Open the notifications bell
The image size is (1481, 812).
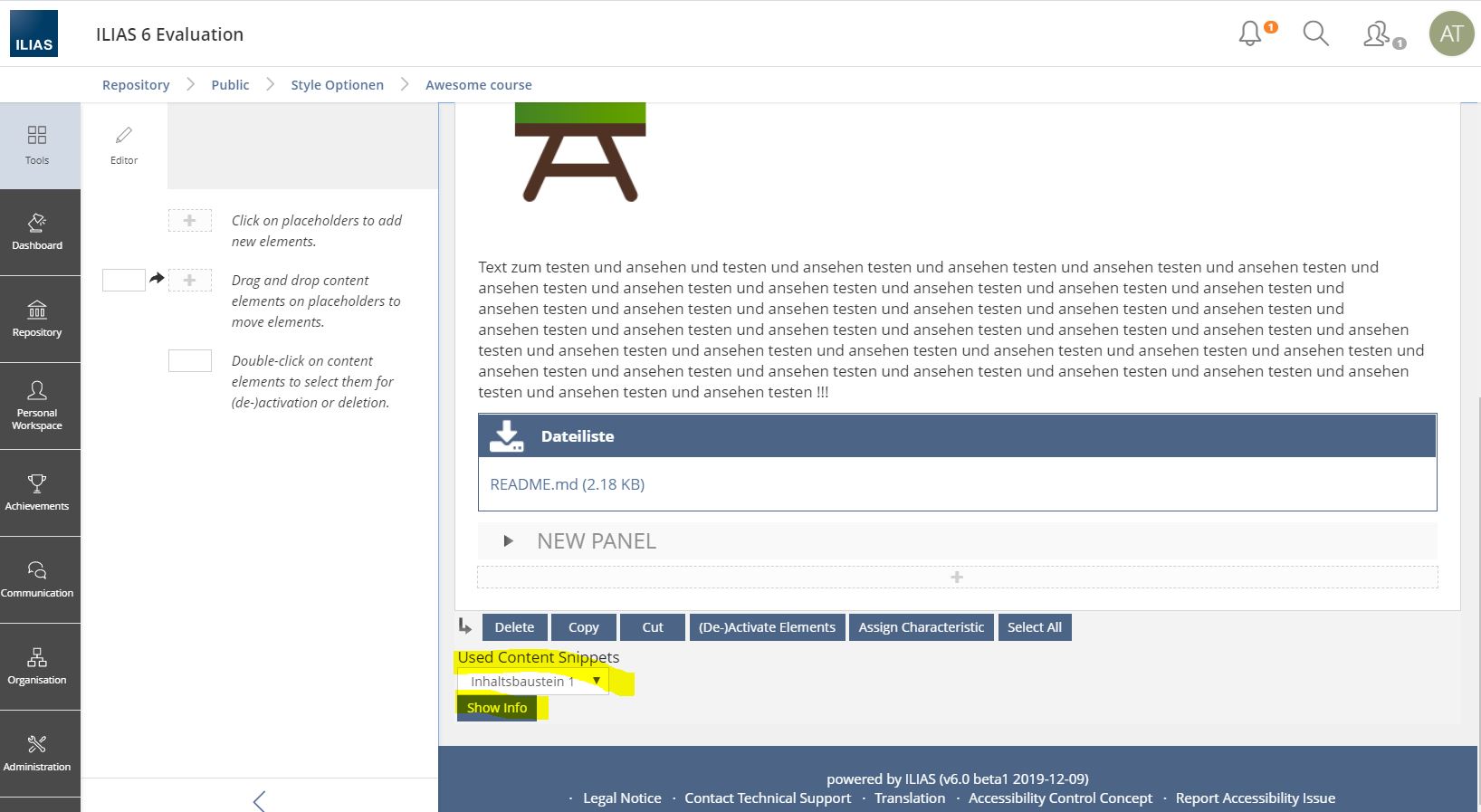coord(1250,33)
